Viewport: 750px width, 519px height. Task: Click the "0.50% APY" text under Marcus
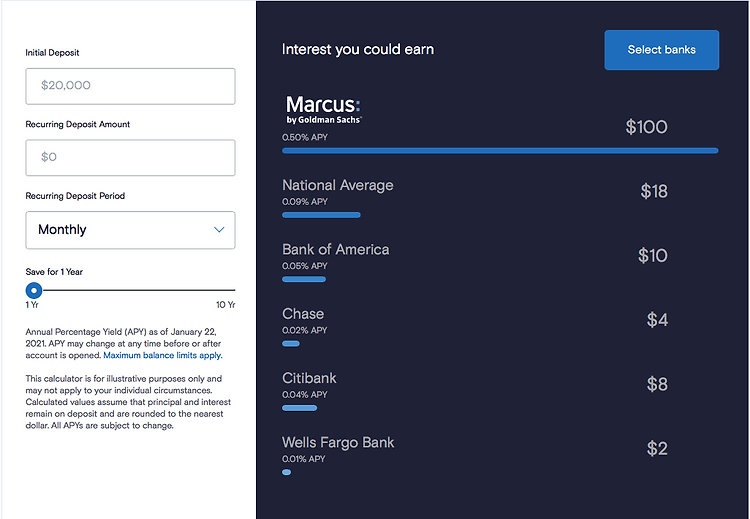click(305, 137)
